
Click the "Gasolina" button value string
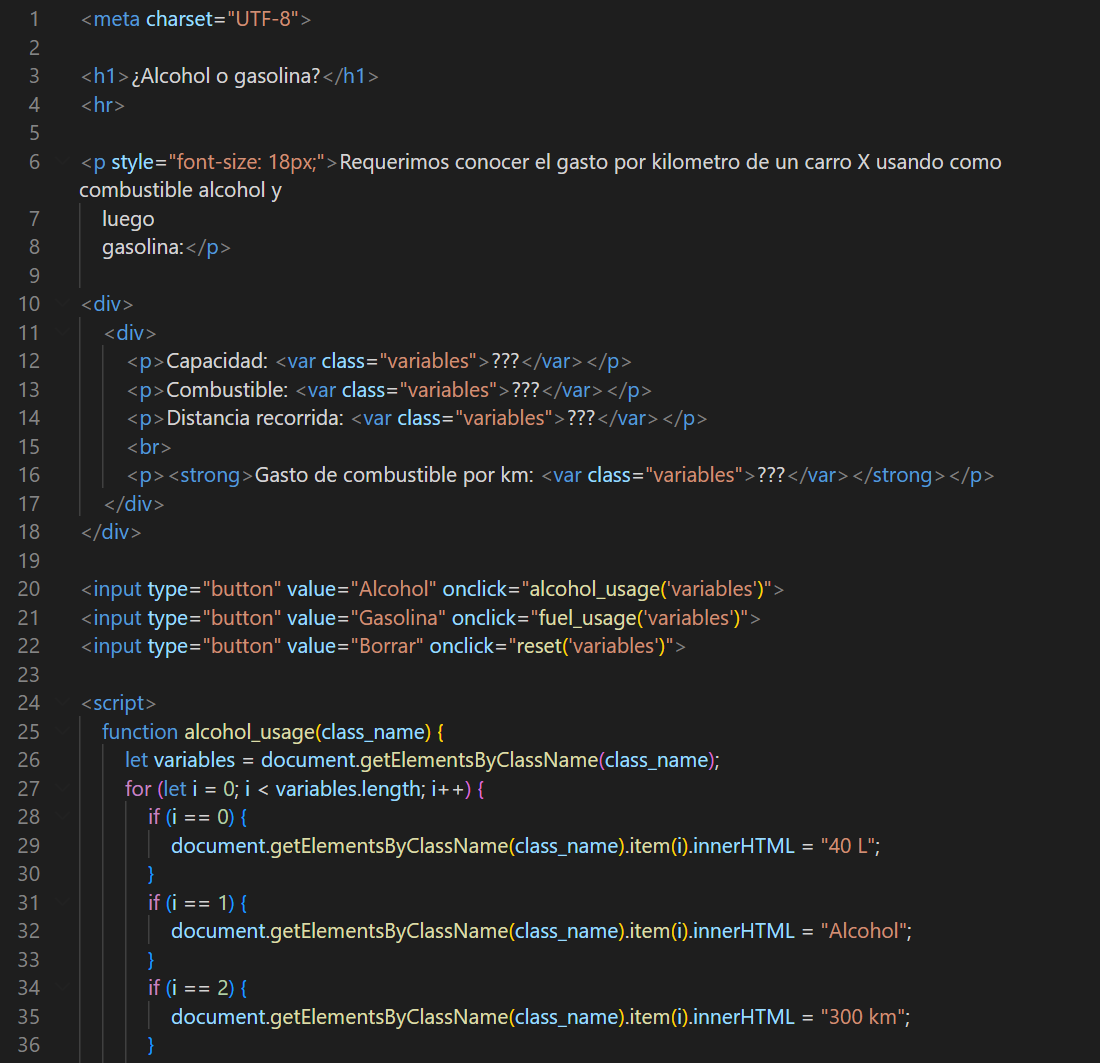tap(398, 618)
